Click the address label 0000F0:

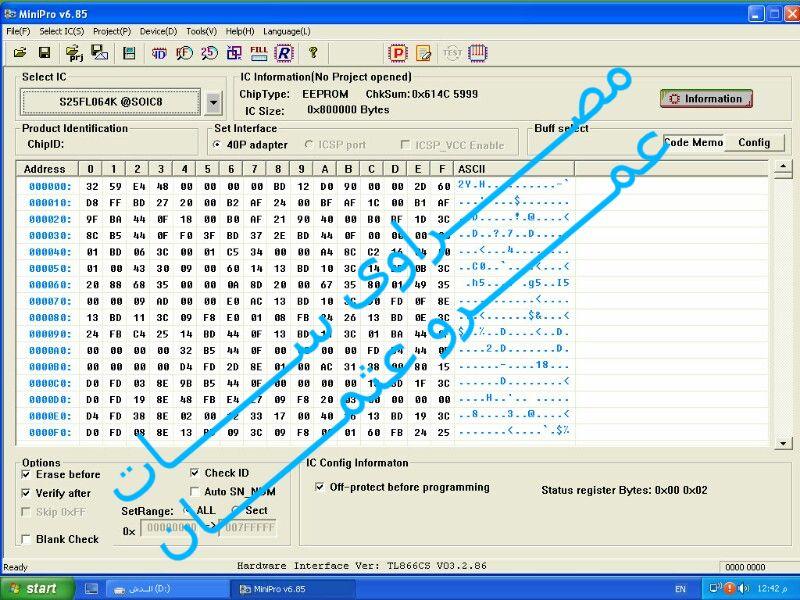(50, 432)
